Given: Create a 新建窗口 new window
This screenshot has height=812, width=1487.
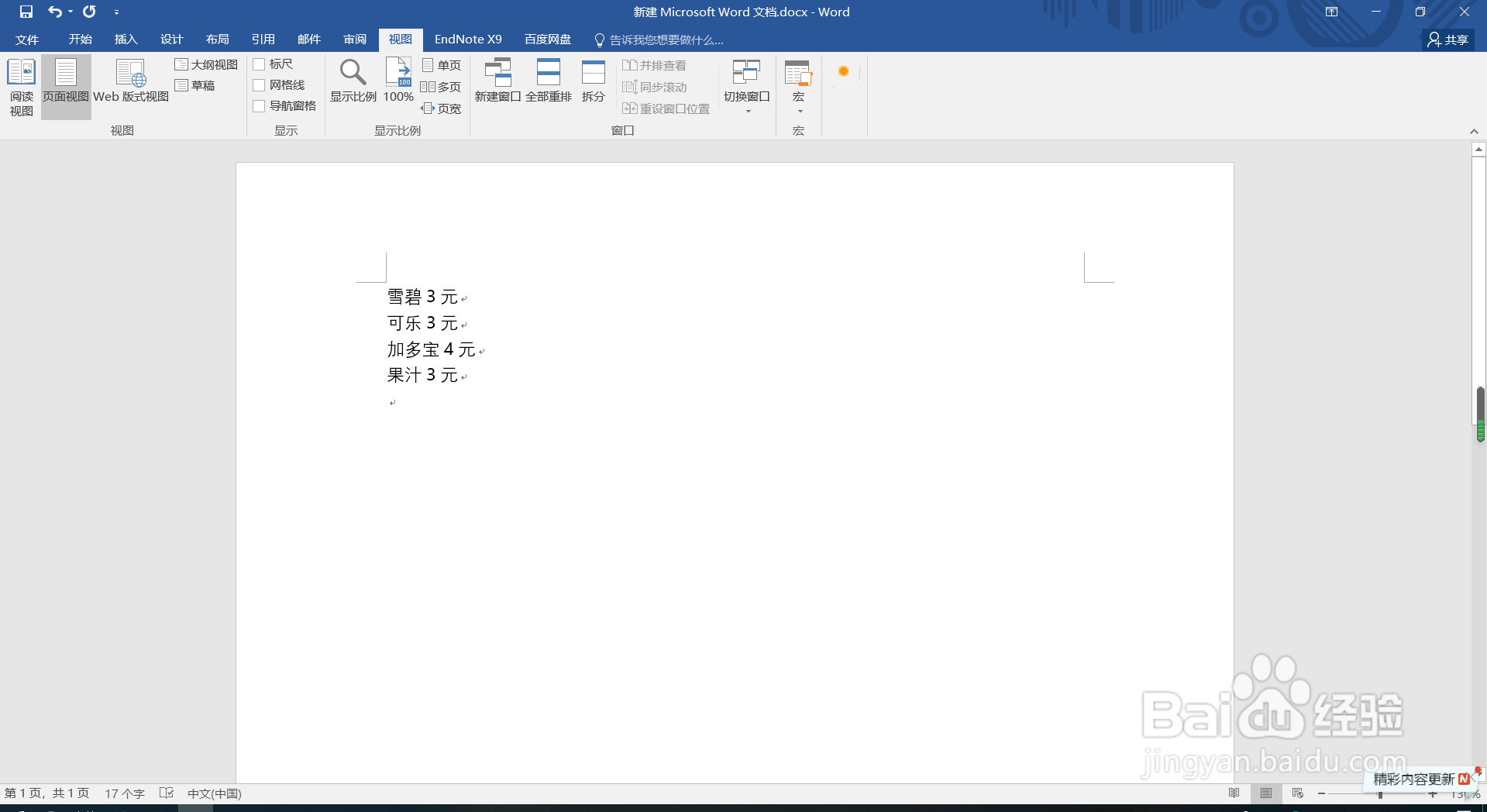Looking at the screenshot, I should coord(498,80).
